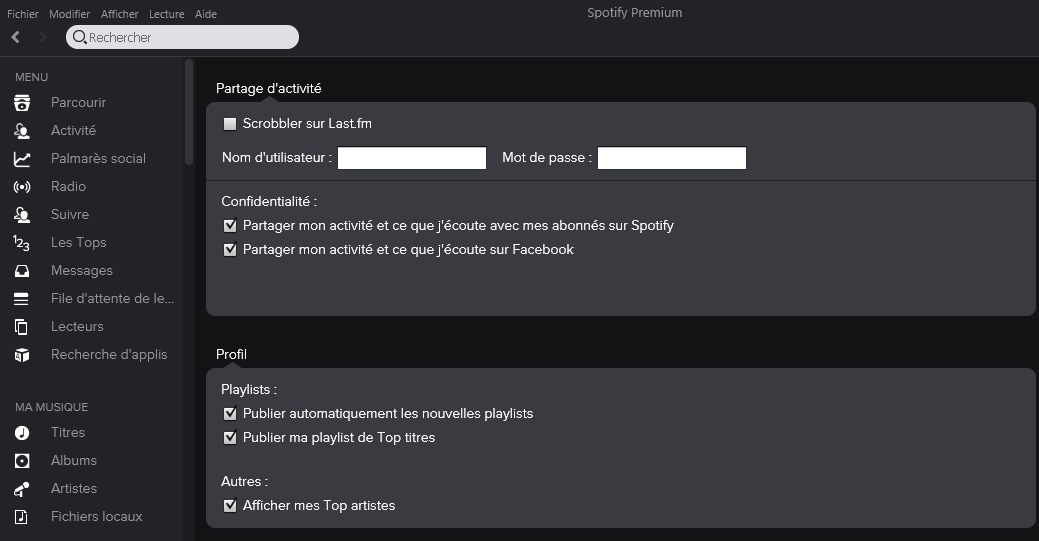Screen dimensions: 1039x541
Task: Open the Fichier menu
Action: [x=23, y=14]
